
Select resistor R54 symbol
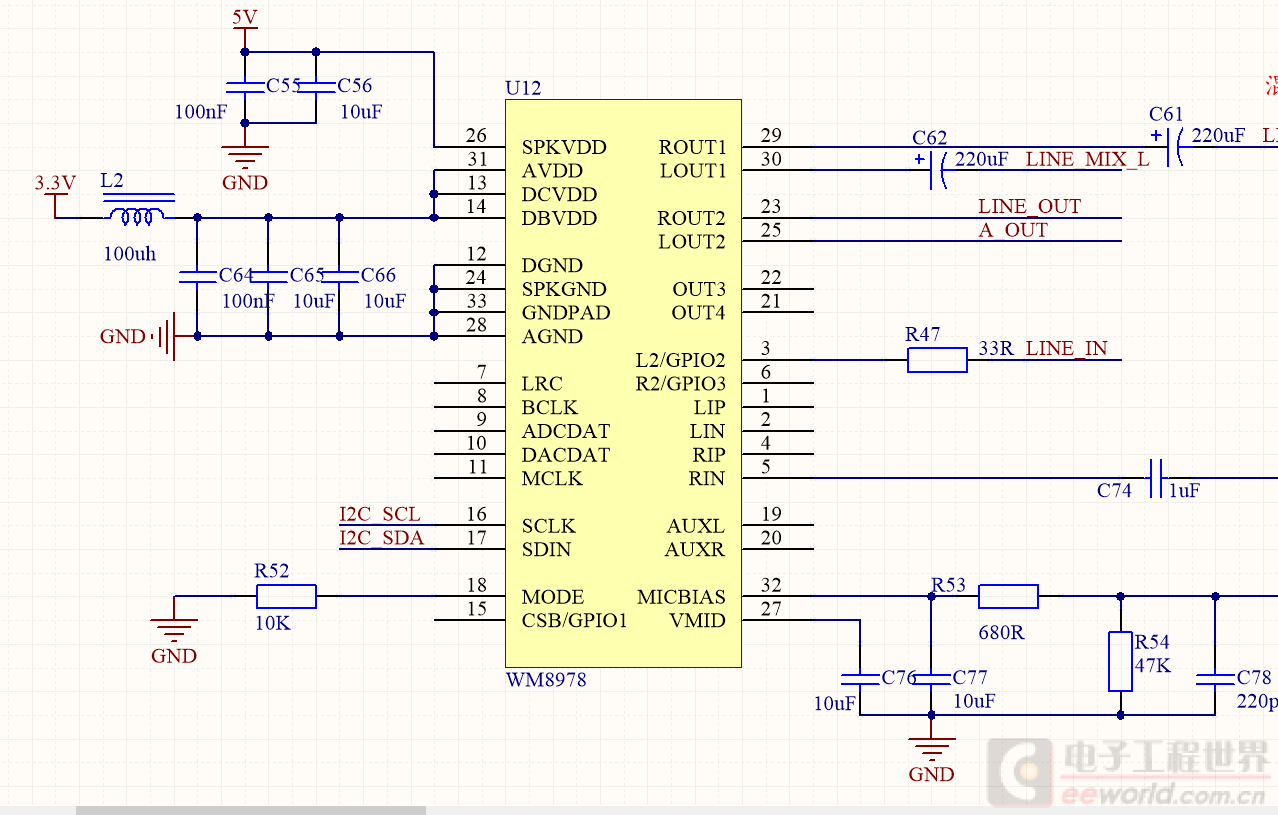[1120, 661]
